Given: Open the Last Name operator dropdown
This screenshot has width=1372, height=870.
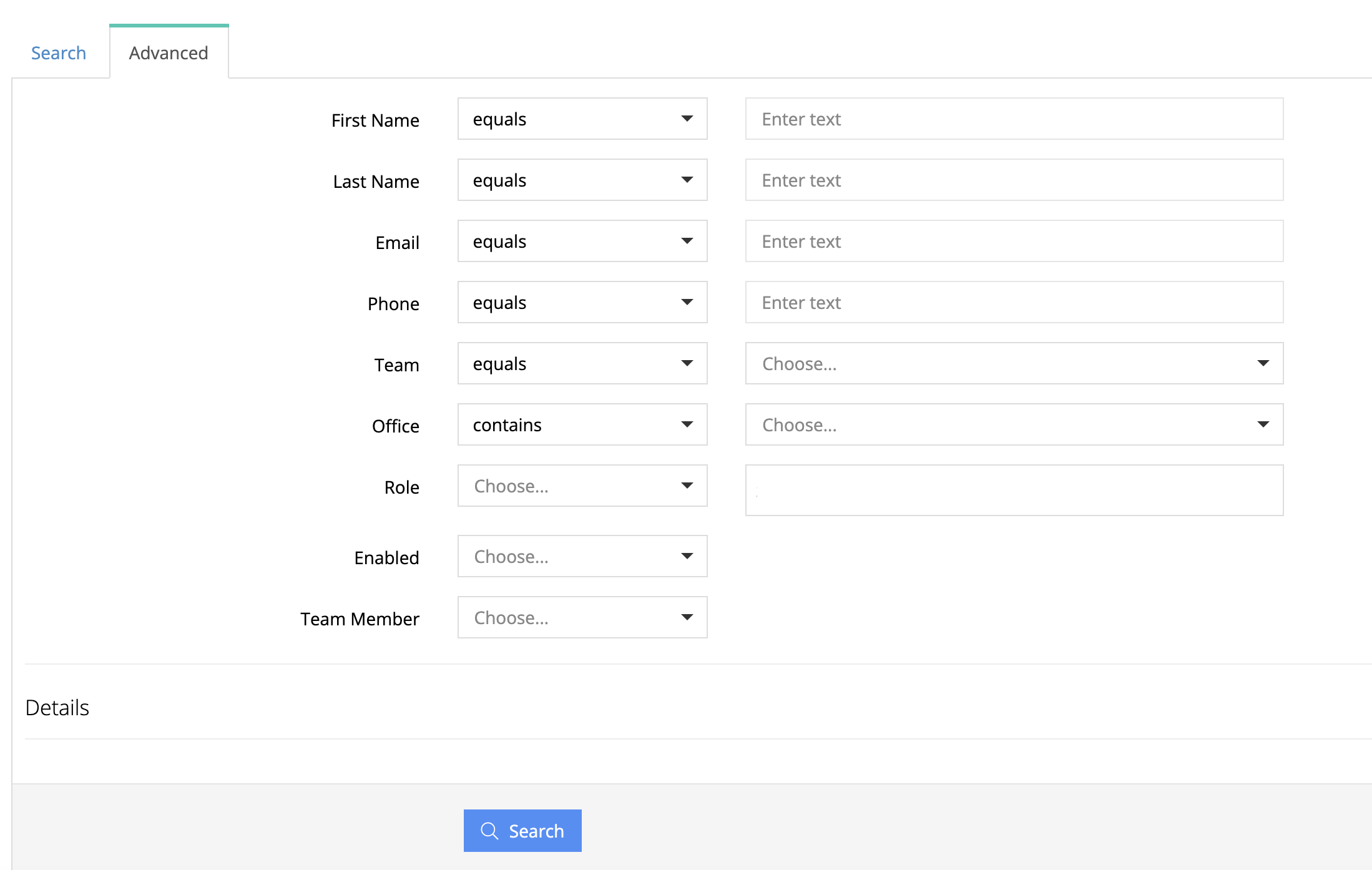Looking at the screenshot, I should click(x=582, y=180).
